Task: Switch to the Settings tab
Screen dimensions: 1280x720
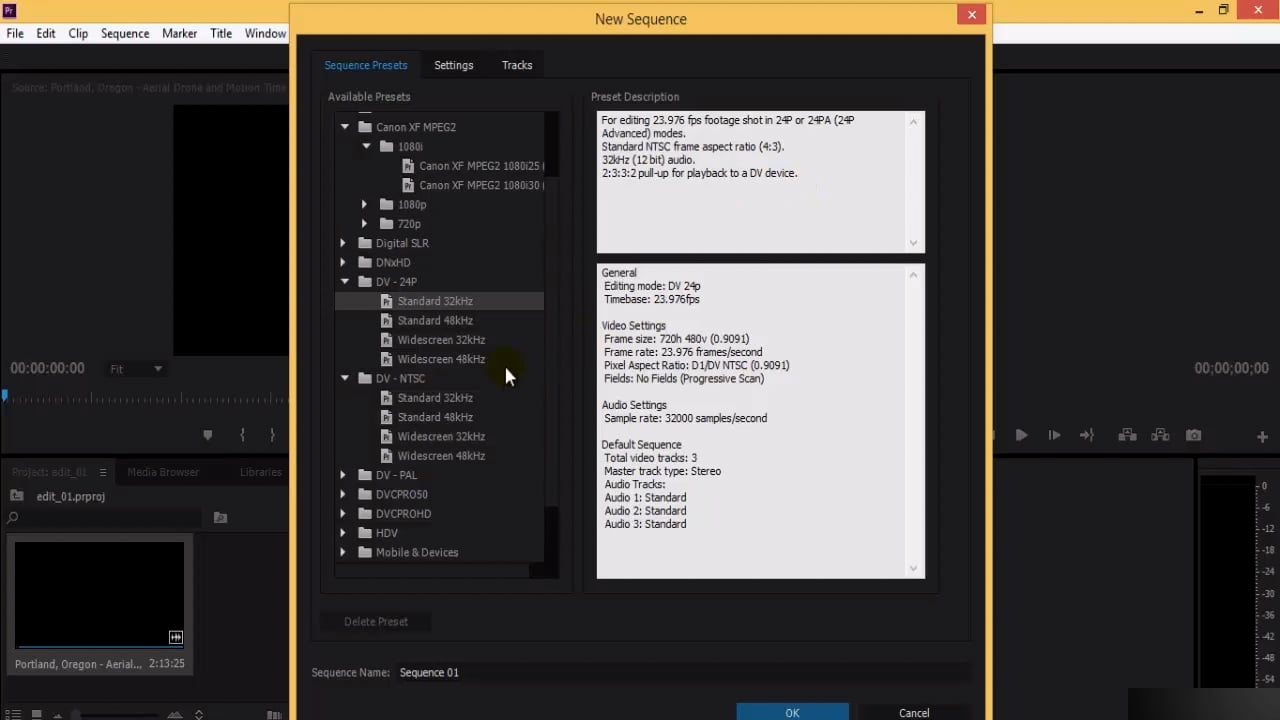Action: click(x=454, y=65)
